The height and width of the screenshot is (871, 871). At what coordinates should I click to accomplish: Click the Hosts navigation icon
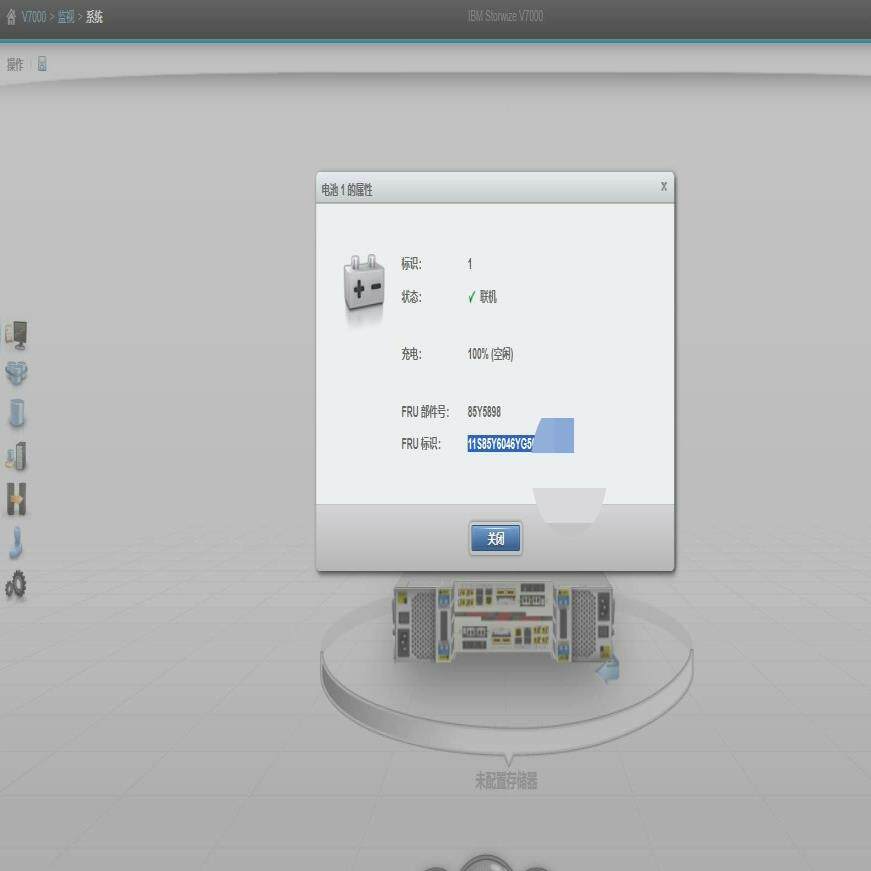16,454
